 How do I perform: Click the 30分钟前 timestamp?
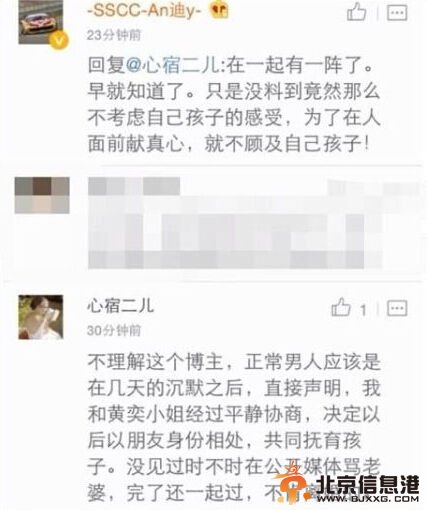click(114, 330)
